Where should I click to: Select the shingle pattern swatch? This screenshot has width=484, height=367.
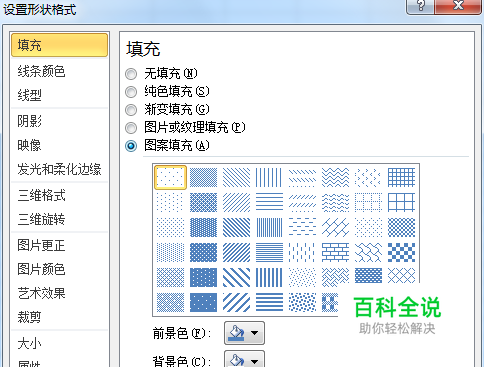pyautogui.click(x=368, y=252)
